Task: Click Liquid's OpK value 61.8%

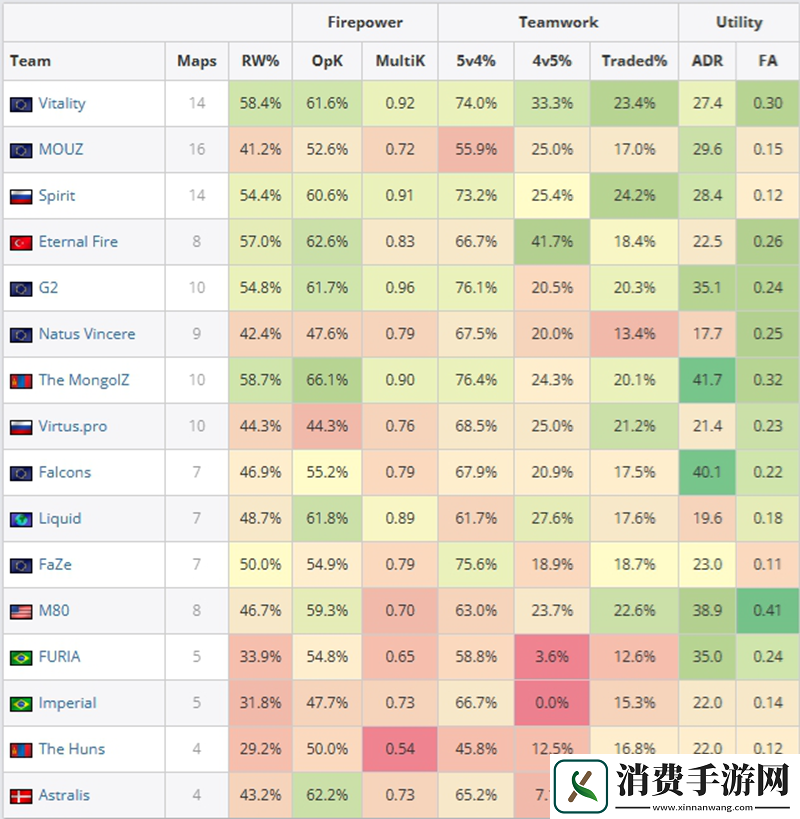Action: (x=327, y=518)
